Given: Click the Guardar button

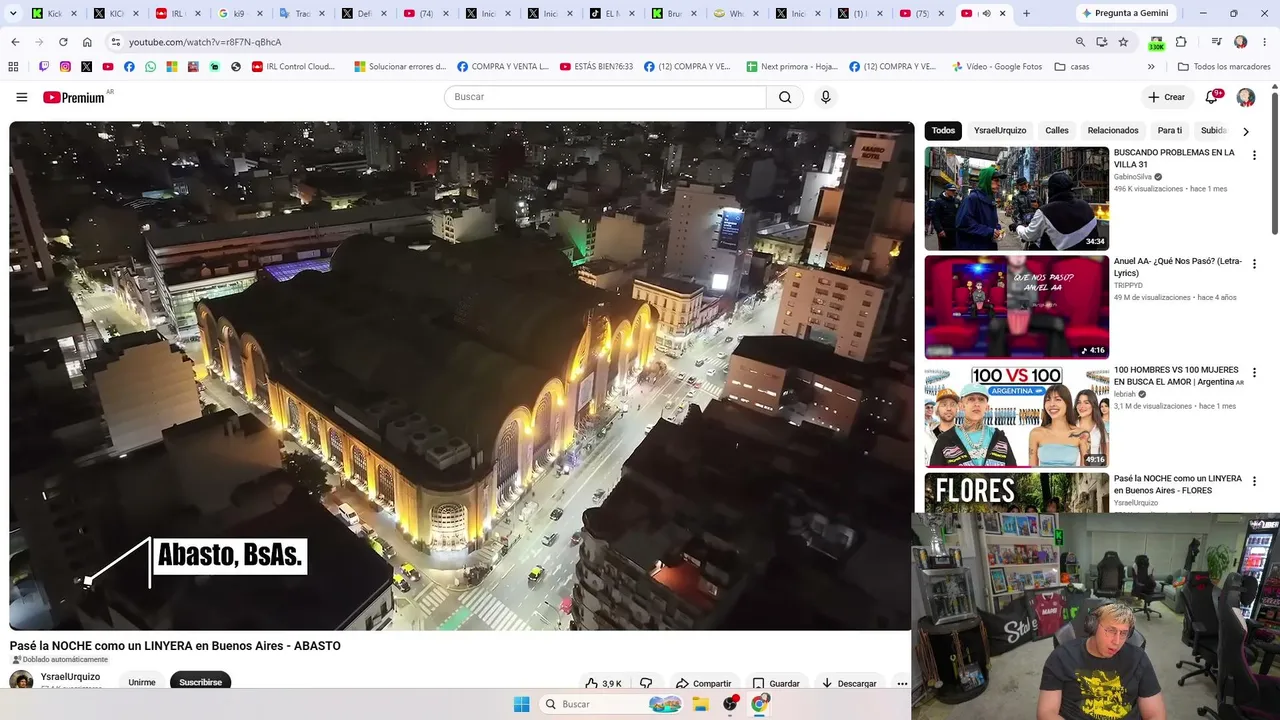Looking at the screenshot, I should 776,684.
